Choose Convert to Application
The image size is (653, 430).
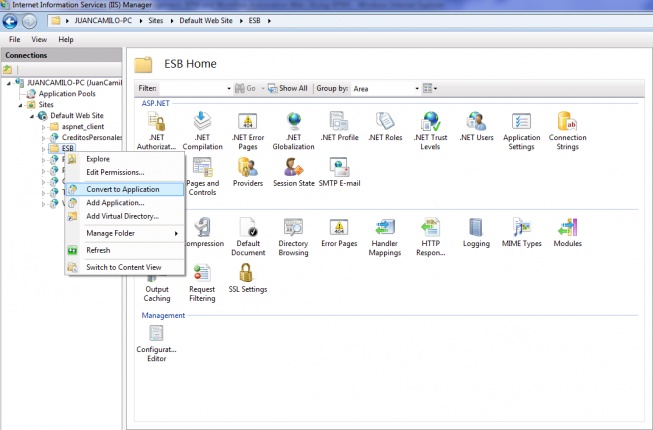coord(125,189)
